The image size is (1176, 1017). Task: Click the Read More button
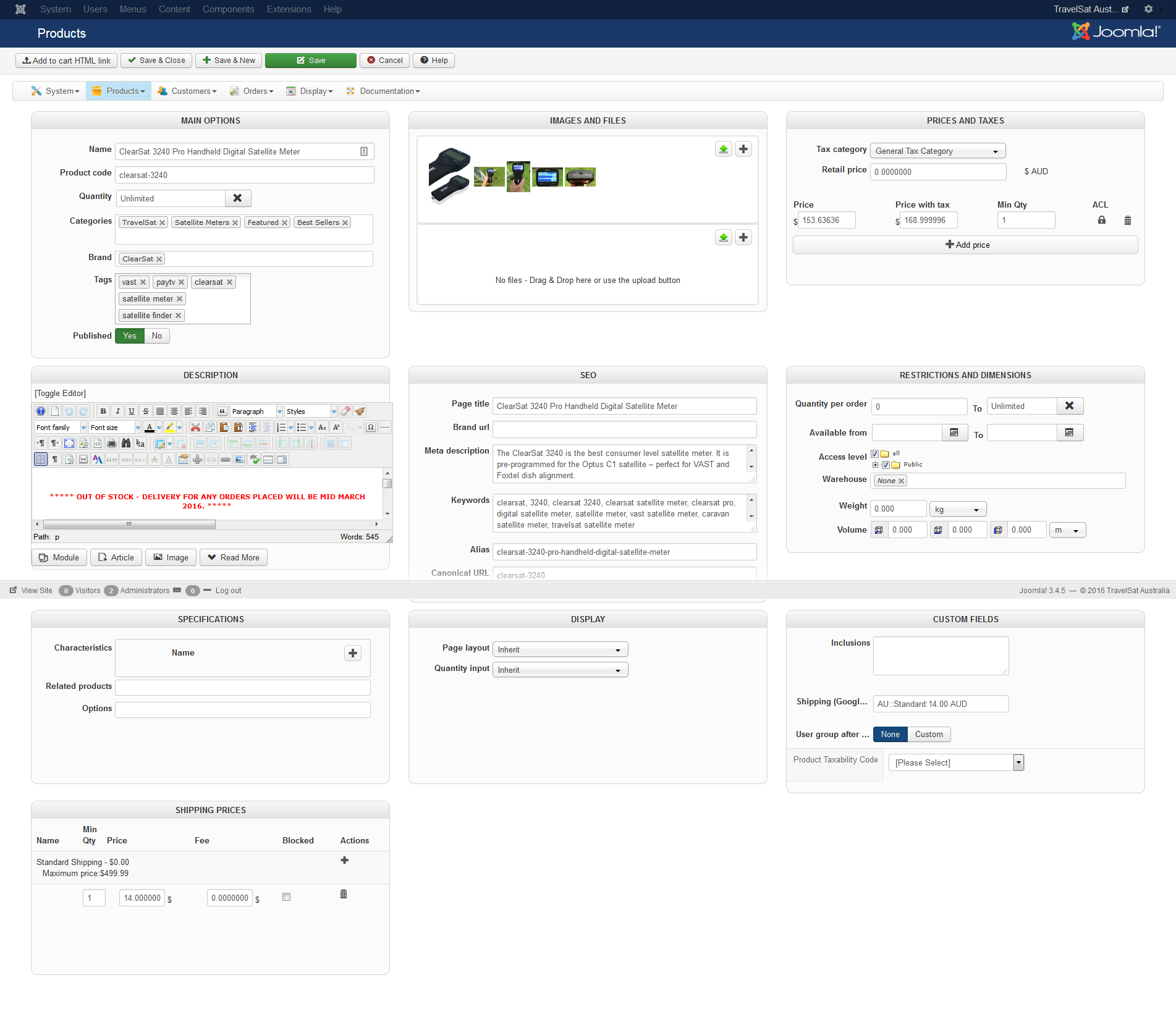234,558
